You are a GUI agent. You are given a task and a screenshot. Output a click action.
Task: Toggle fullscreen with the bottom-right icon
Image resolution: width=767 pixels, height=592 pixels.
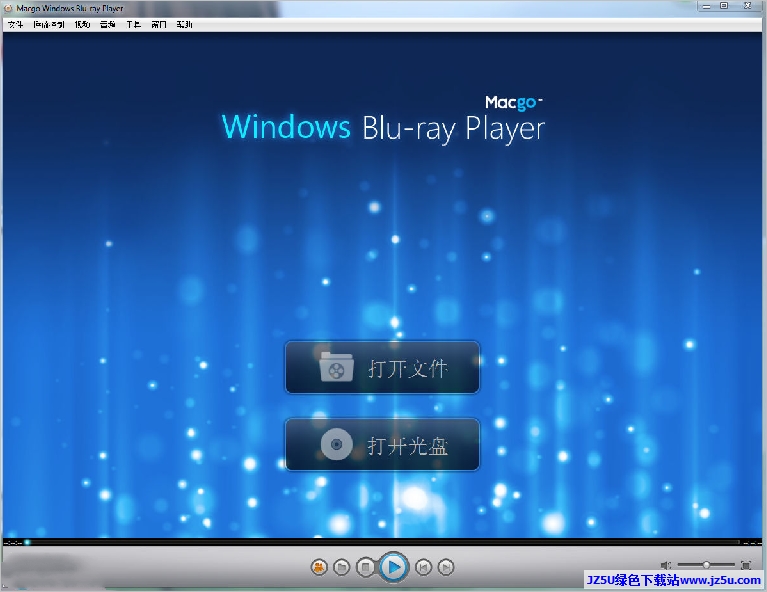point(745,565)
